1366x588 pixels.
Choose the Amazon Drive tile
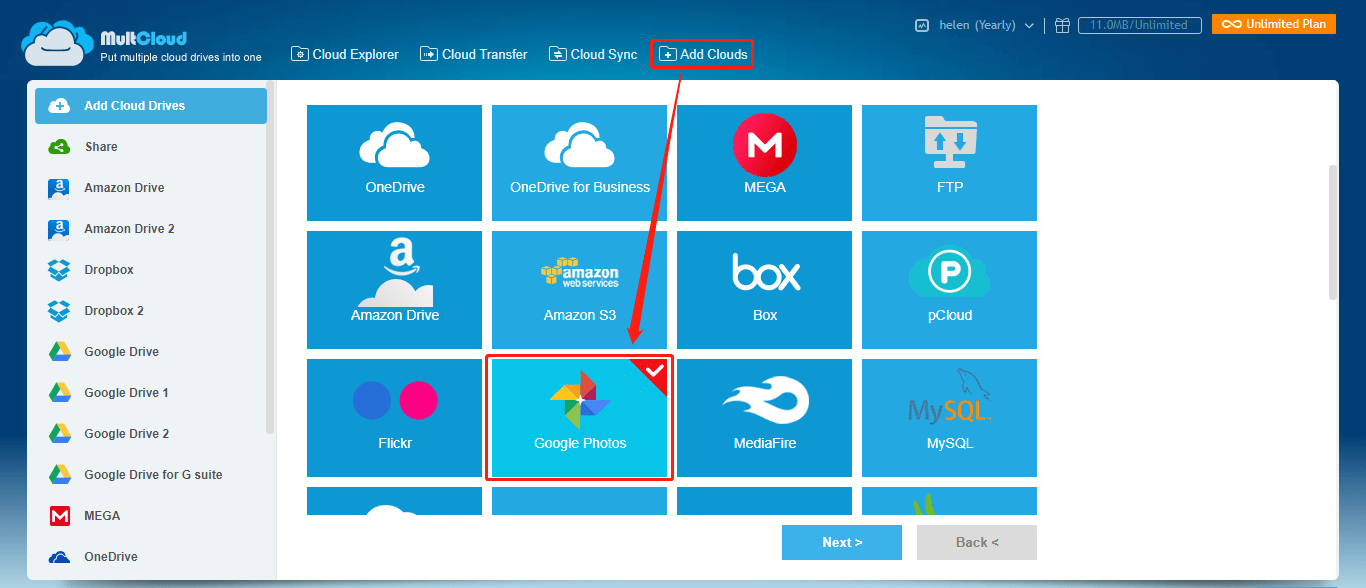[x=394, y=290]
